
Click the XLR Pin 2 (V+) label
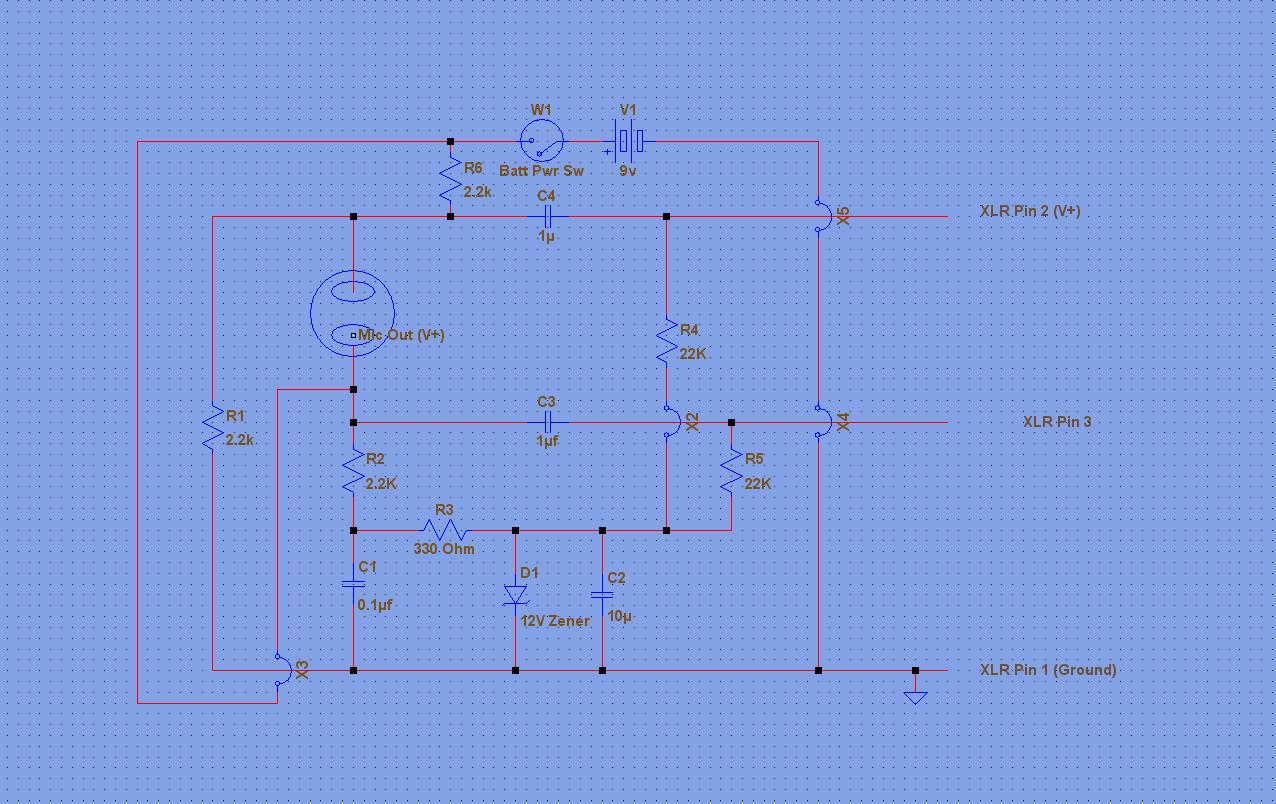(1030, 211)
